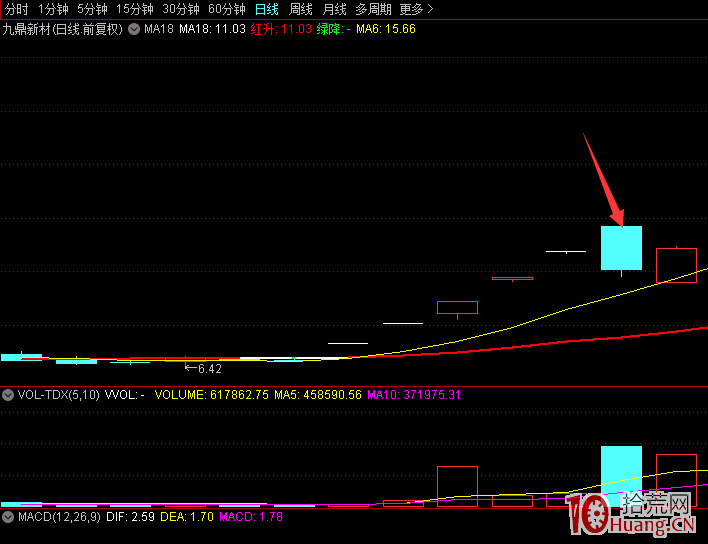Switch to the 月线 monthly chart tab
This screenshot has width=708, height=544.
[x=335, y=9]
